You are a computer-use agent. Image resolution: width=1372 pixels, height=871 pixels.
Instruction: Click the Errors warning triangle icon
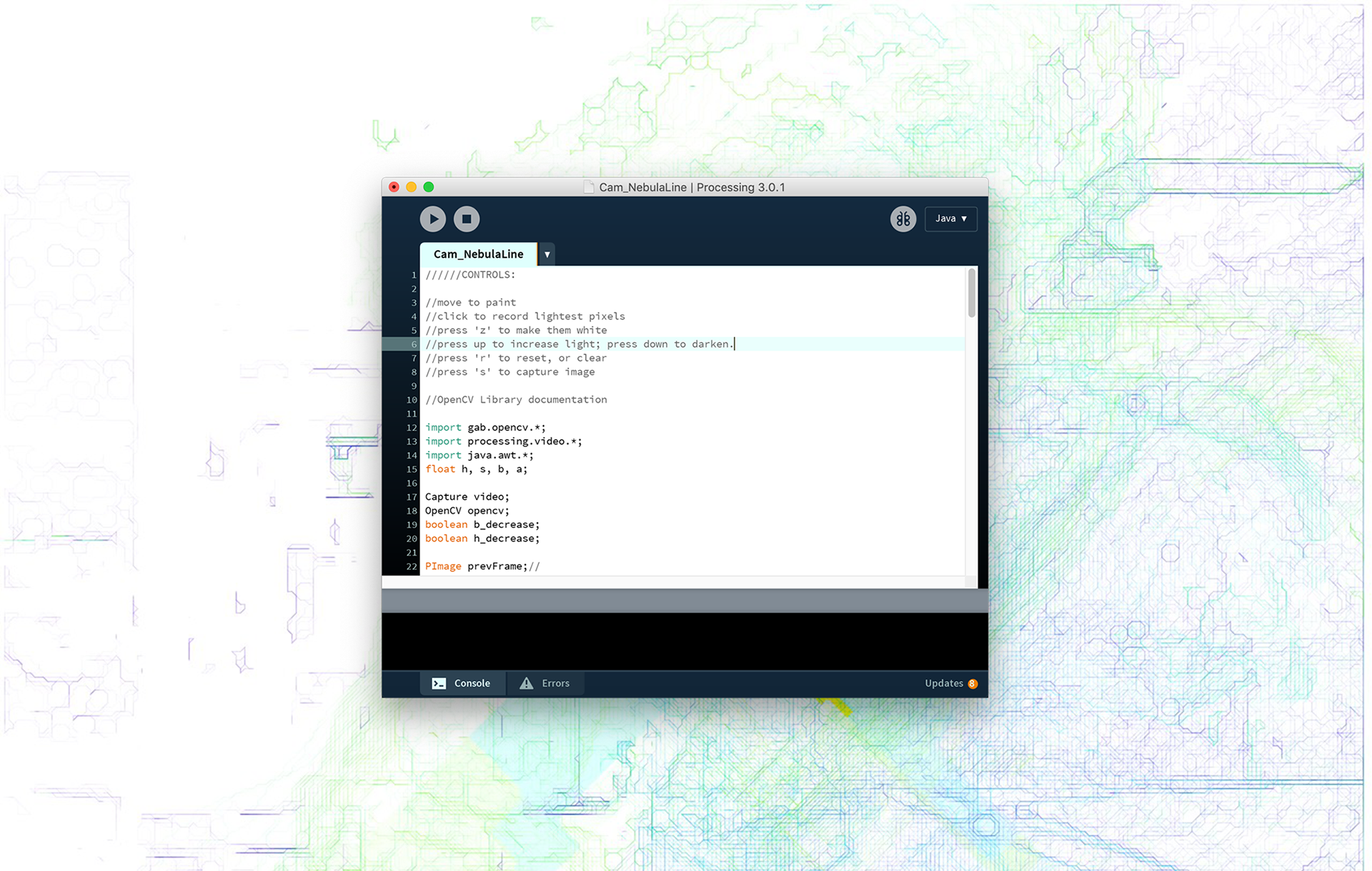click(527, 683)
